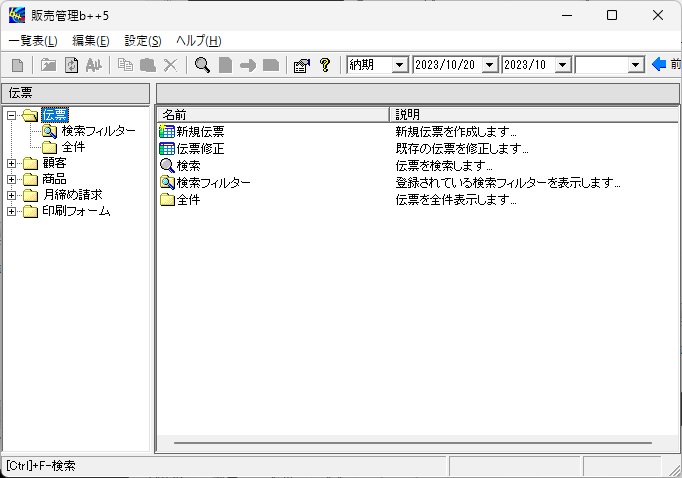The image size is (682, 478).
Task: Open the 納期 dropdown
Action: (x=399, y=65)
